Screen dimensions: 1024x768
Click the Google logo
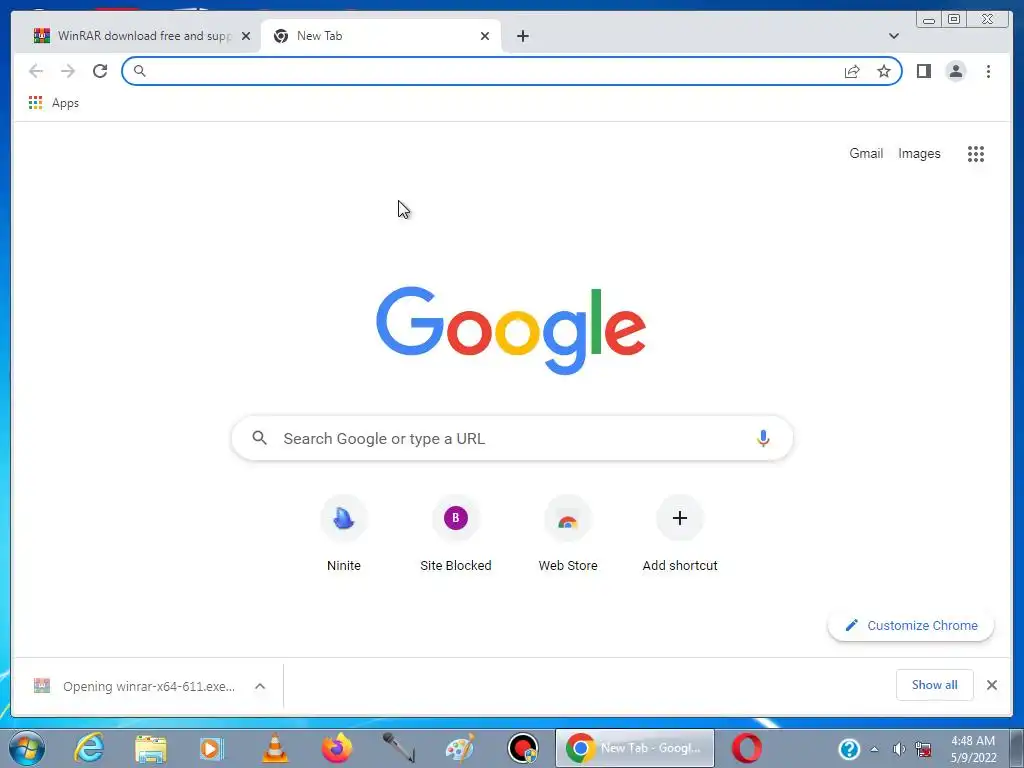point(511,330)
